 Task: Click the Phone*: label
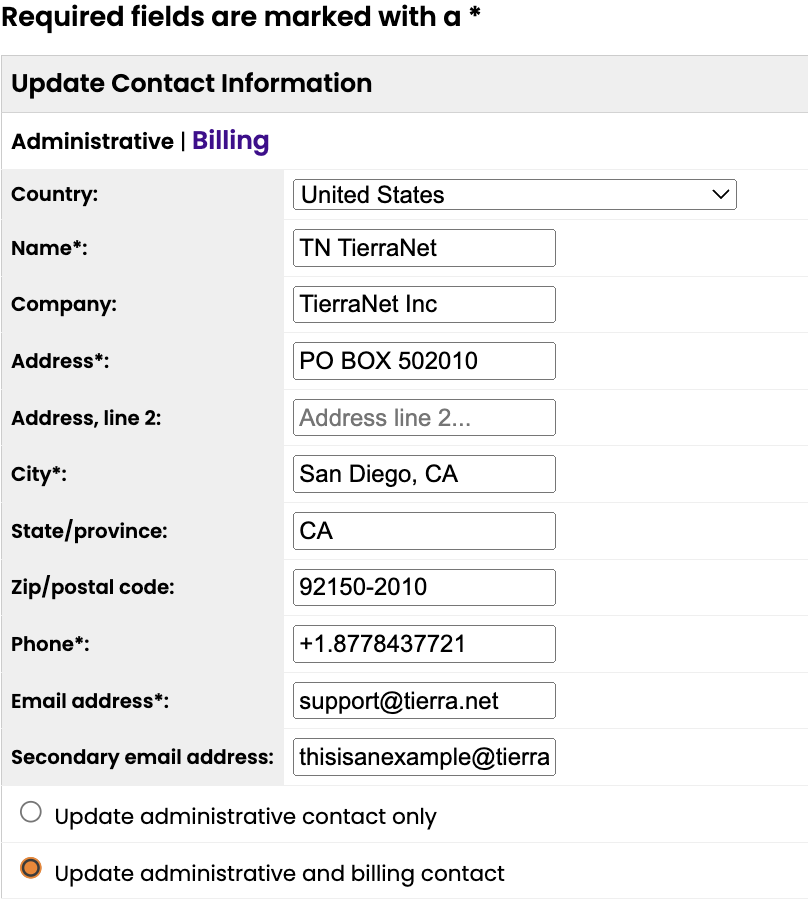[50, 644]
